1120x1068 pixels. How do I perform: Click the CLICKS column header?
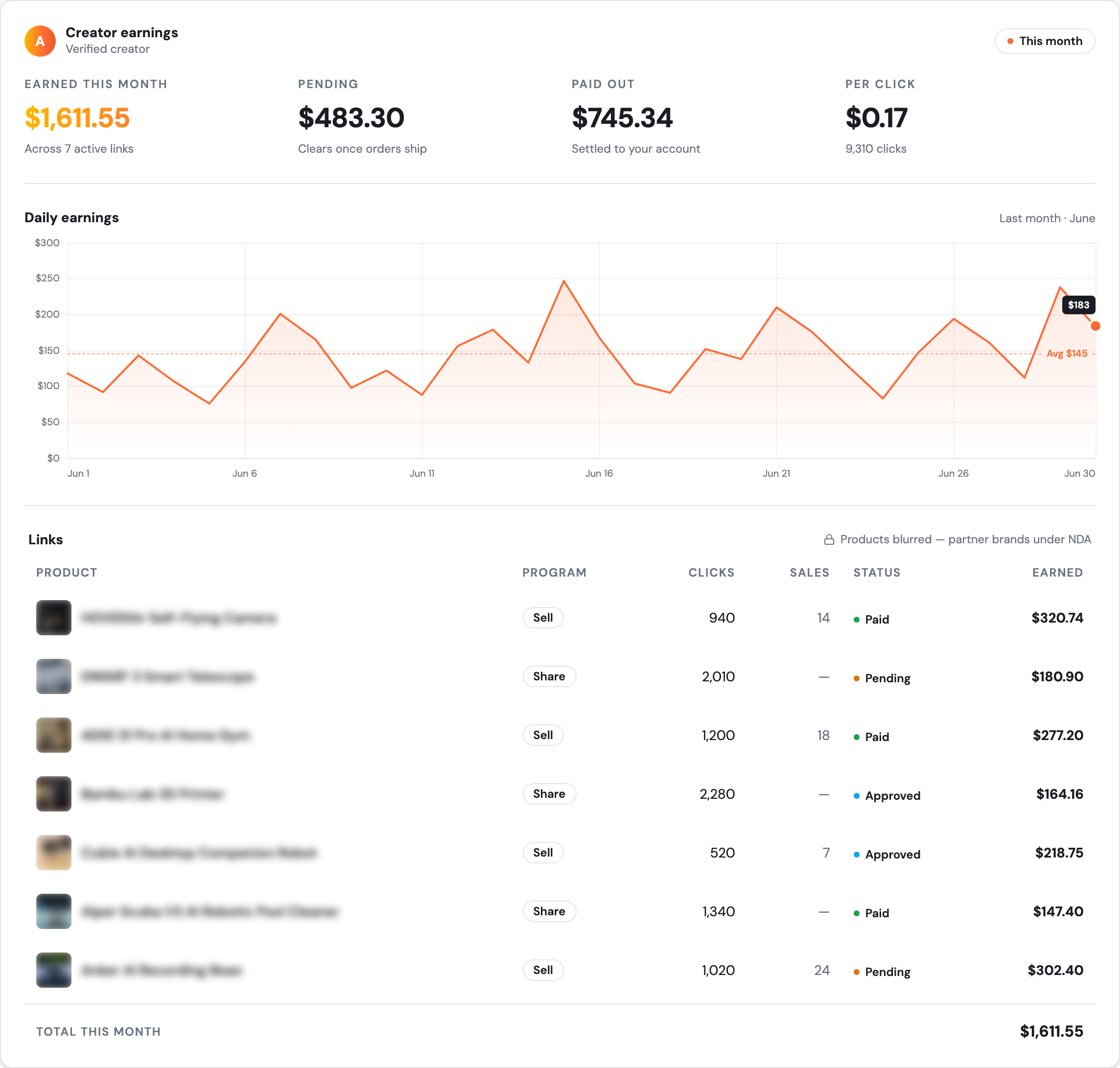(711, 573)
